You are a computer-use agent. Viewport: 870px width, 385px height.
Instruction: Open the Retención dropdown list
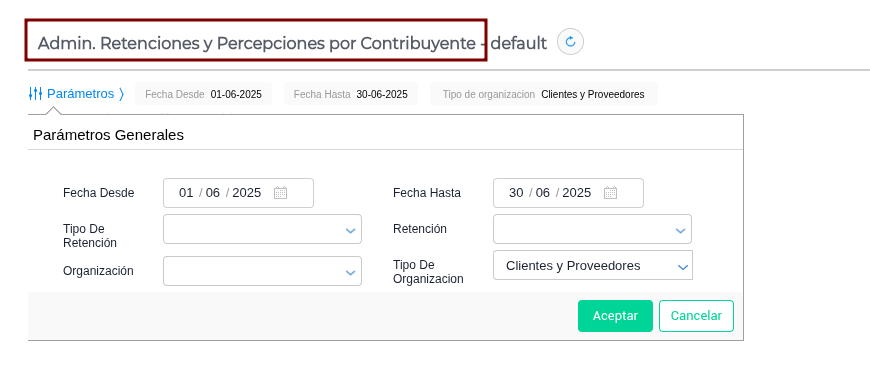593,229
